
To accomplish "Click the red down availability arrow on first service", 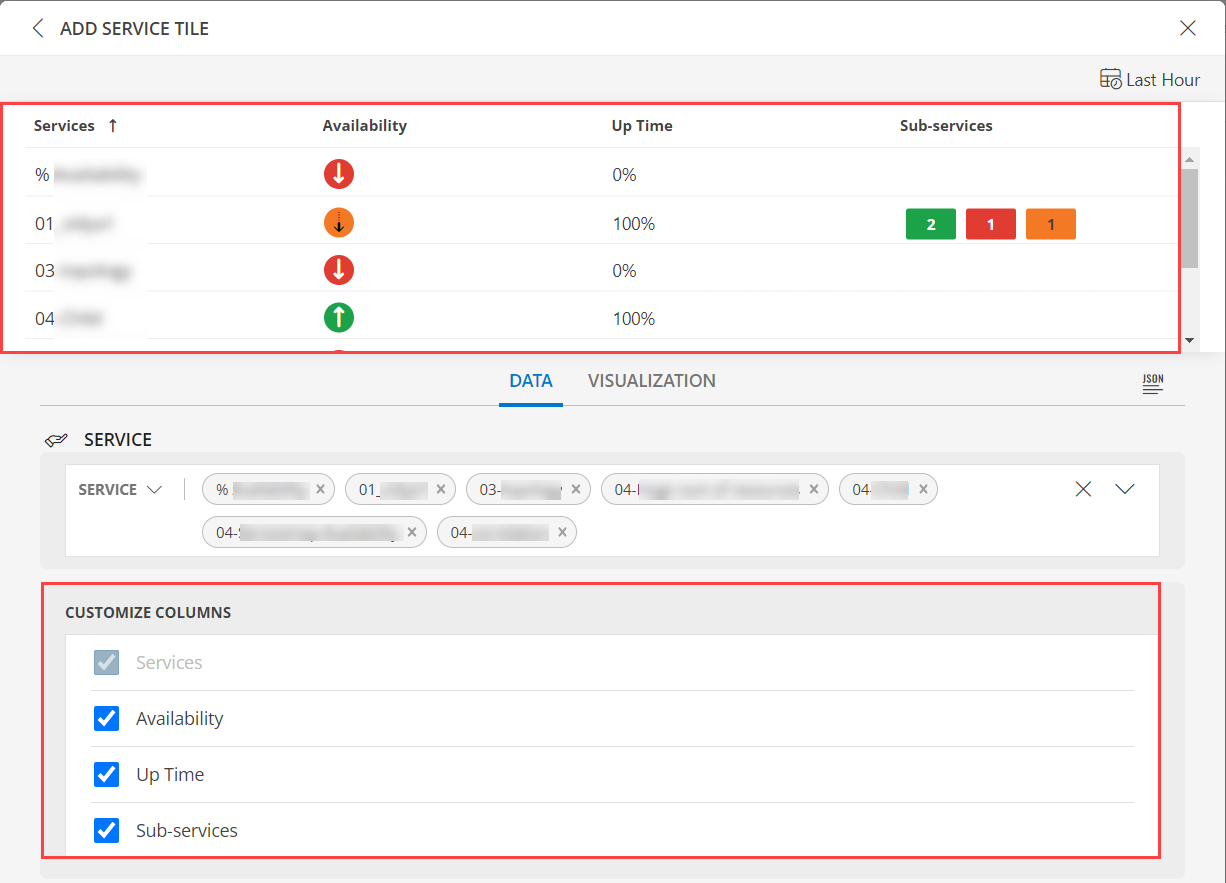I will pyautogui.click(x=338, y=174).
